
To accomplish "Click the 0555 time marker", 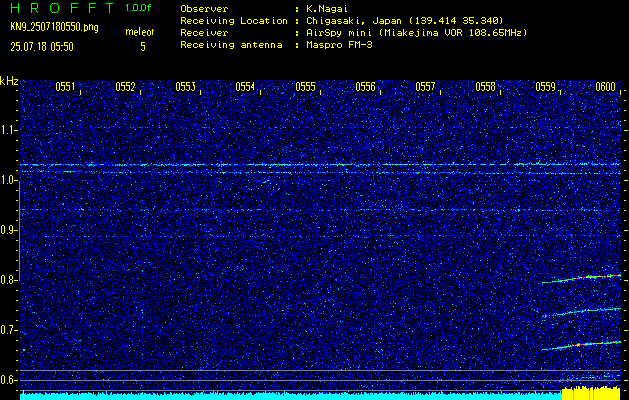I will tap(305, 87).
